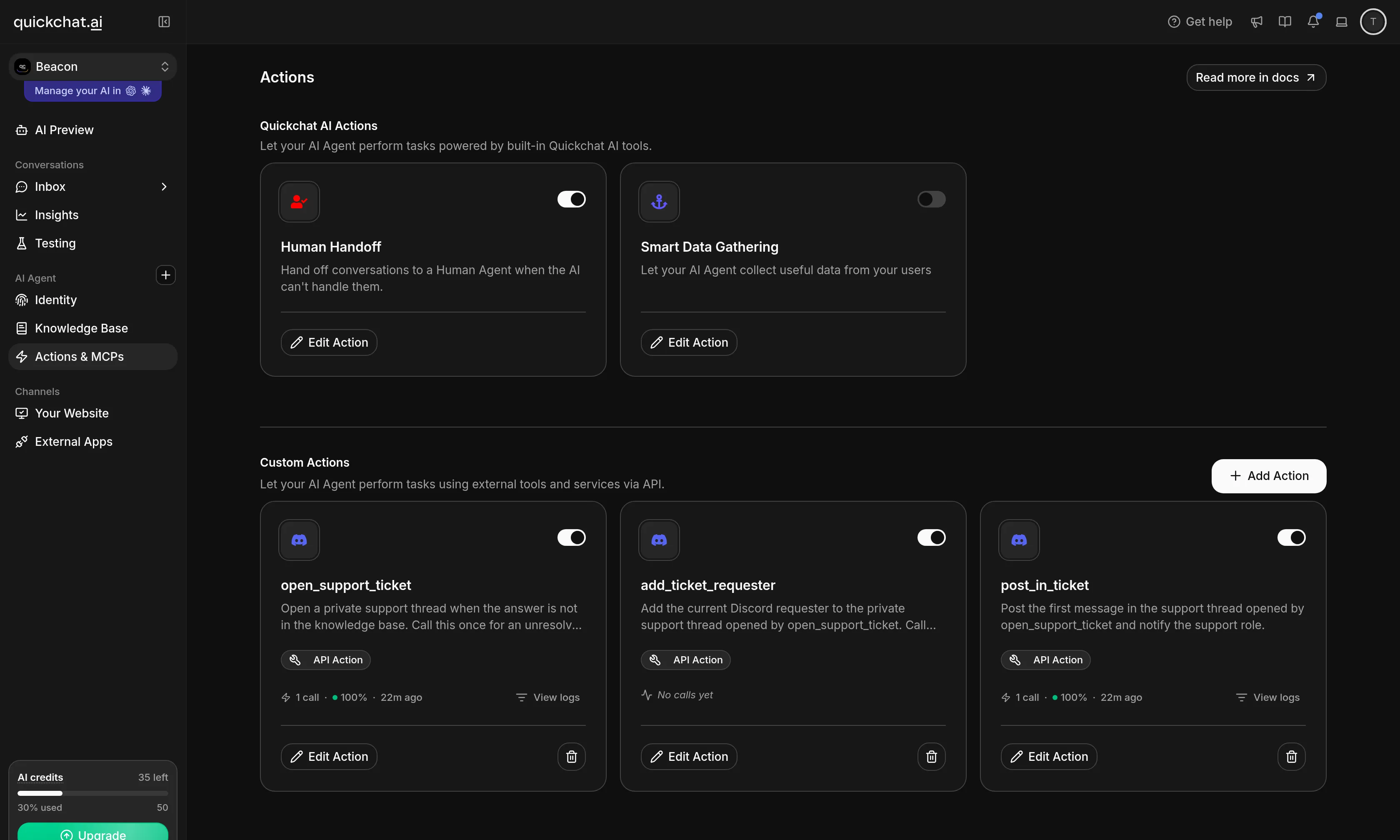Click the 'Custom Actions' heading
This screenshot has height=840, width=1400.
pos(305,462)
